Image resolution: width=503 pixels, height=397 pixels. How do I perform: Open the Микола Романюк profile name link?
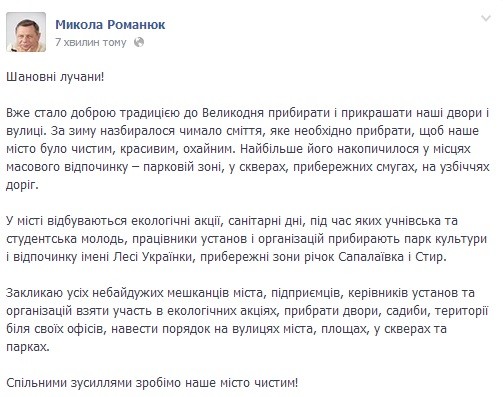110,24
